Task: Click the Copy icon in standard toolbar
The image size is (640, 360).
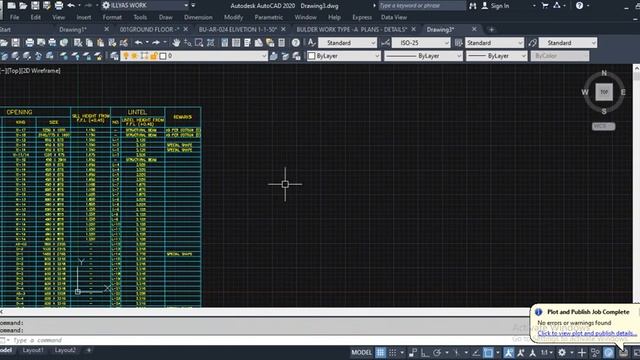Action: click(89, 42)
